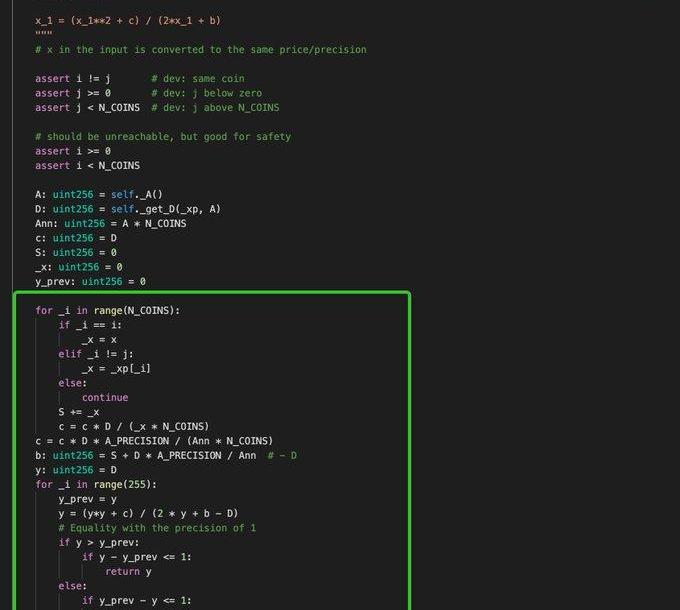Click the "for _i in range(255)" loop header
Viewport: 680px width, 610px height.
coord(95,484)
